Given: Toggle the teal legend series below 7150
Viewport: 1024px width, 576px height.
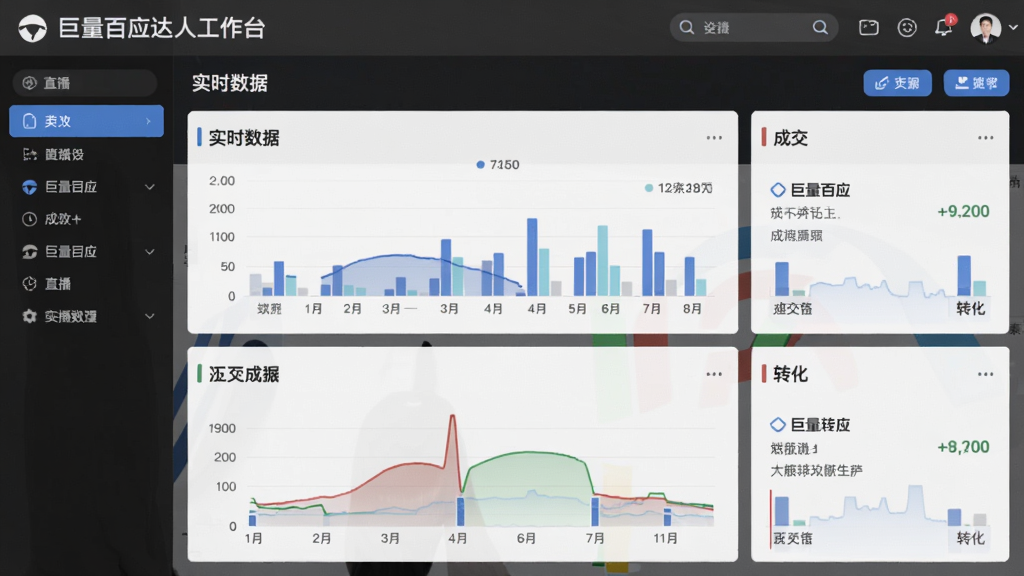Looking at the screenshot, I should [x=679, y=188].
